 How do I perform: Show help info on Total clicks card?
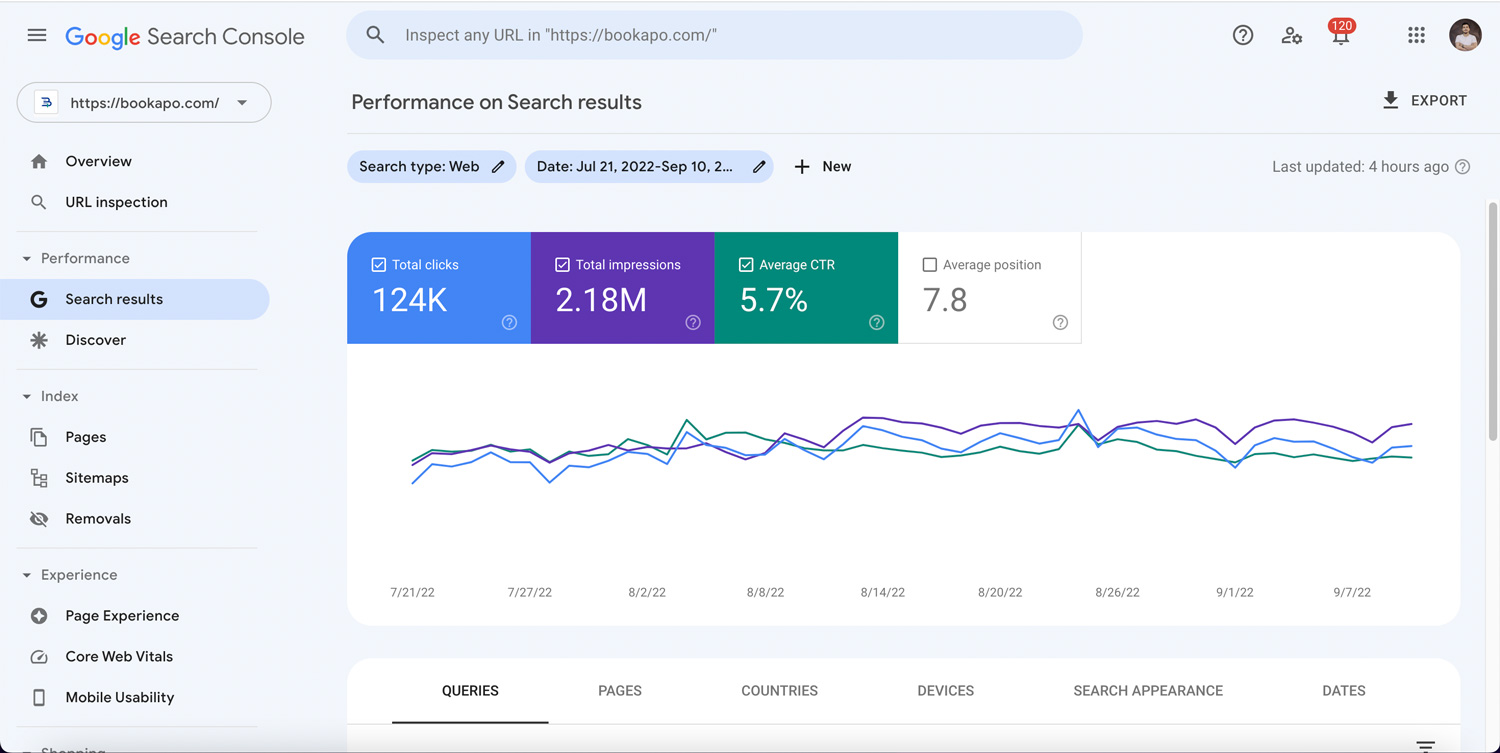509,322
